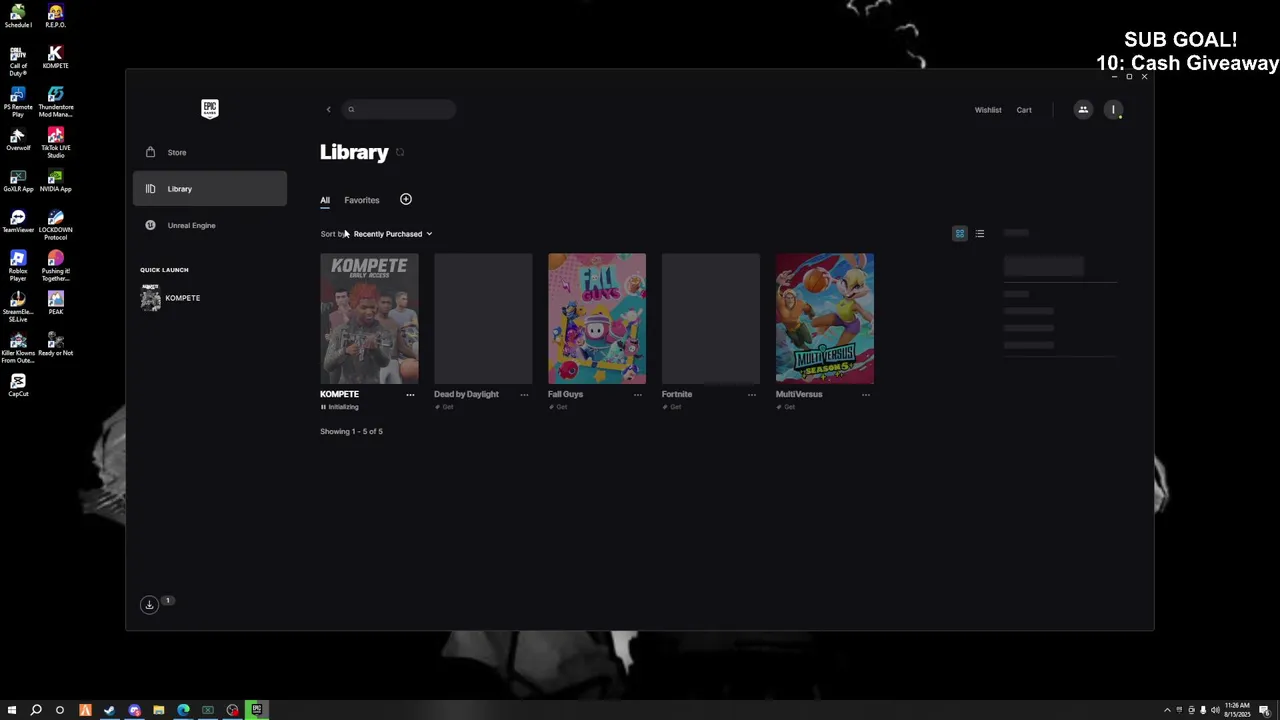Click the Epic Games logo in sidebar

click(210, 109)
